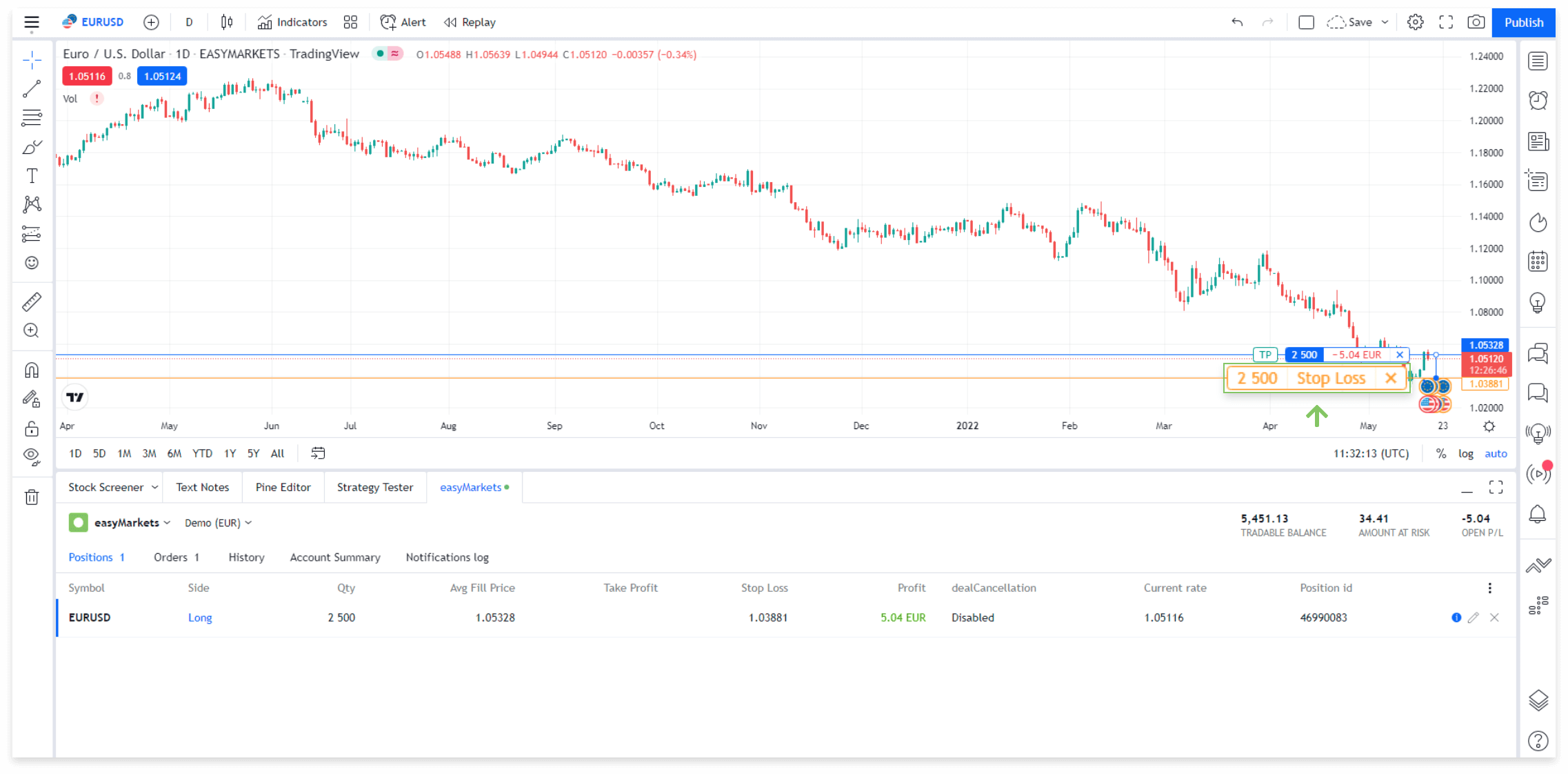Create a new Alert
This screenshot has height=774, width=1568.
403,23
